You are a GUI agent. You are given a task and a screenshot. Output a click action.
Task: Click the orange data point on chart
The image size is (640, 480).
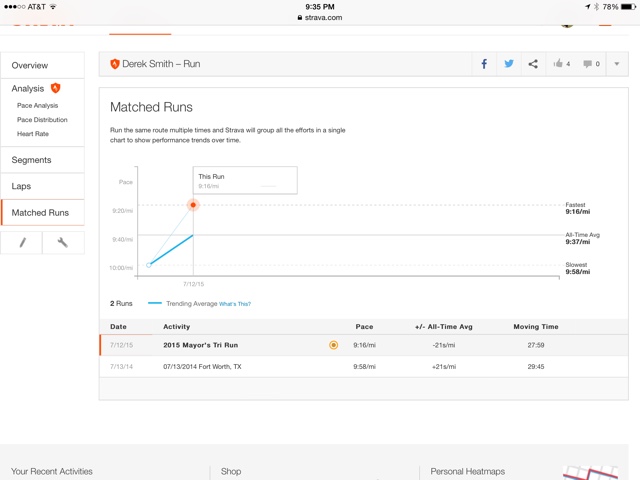193,205
